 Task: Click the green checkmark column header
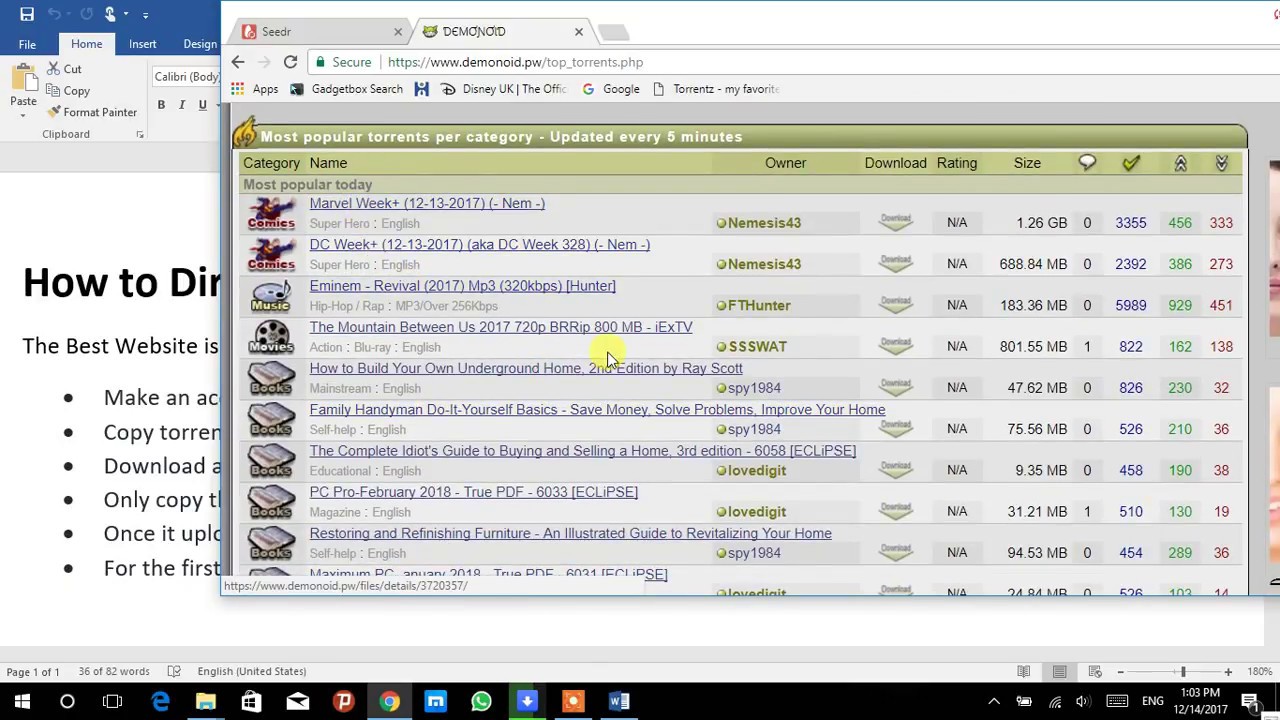[1131, 163]
